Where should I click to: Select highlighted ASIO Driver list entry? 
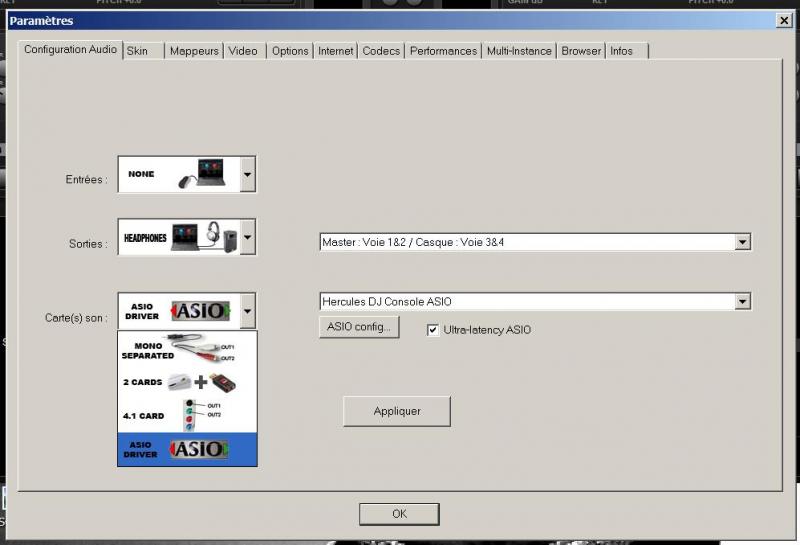(187, 449)
